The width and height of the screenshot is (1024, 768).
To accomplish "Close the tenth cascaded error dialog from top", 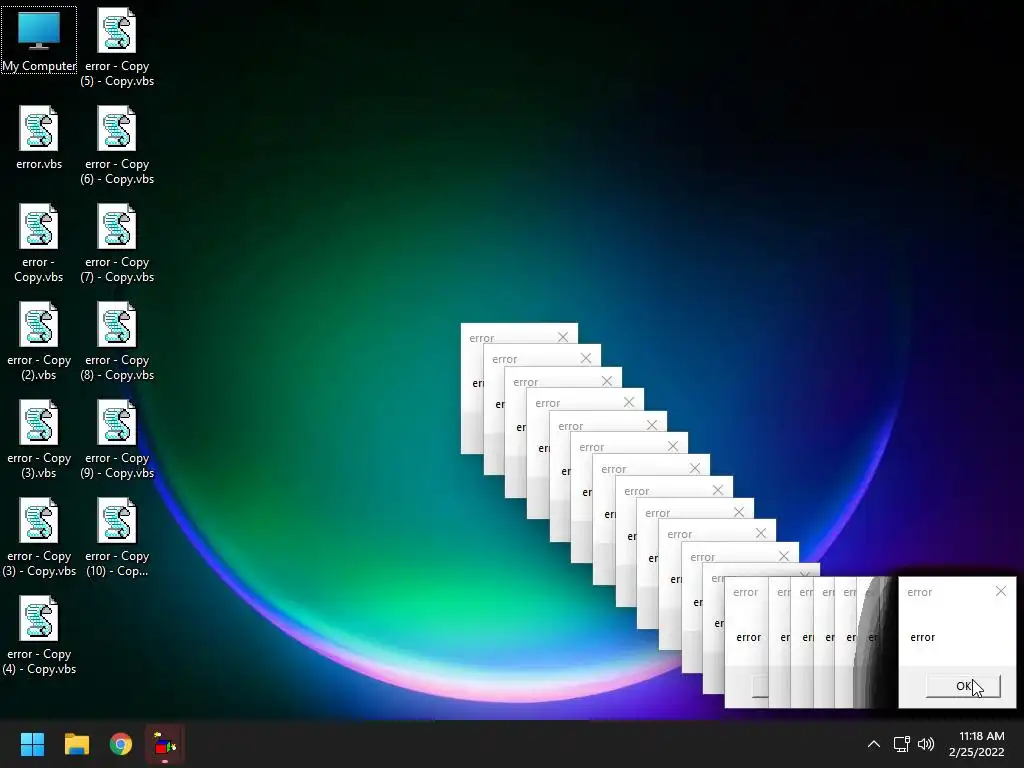I will (761, 534).
